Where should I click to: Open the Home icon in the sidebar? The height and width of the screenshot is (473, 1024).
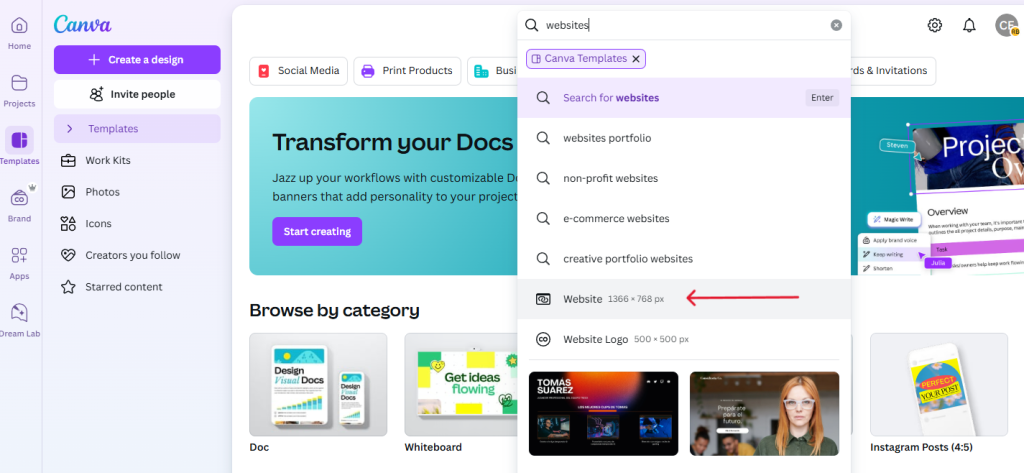(19, 26)
